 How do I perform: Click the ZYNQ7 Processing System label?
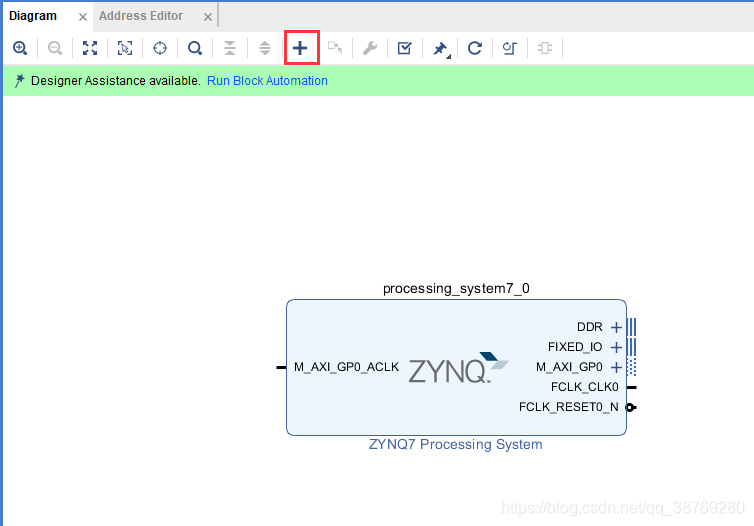pos(455,444)
